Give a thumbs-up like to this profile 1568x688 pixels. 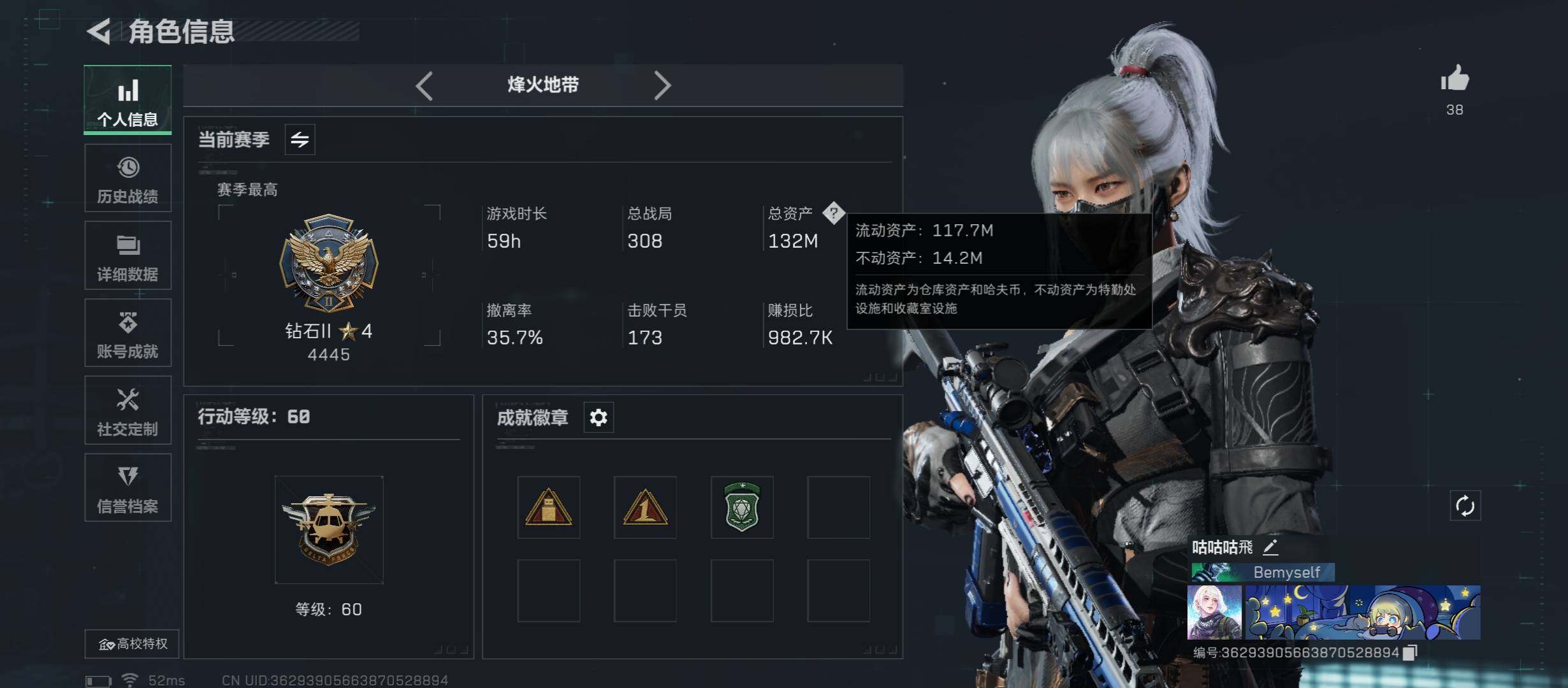coord(1455,79)
